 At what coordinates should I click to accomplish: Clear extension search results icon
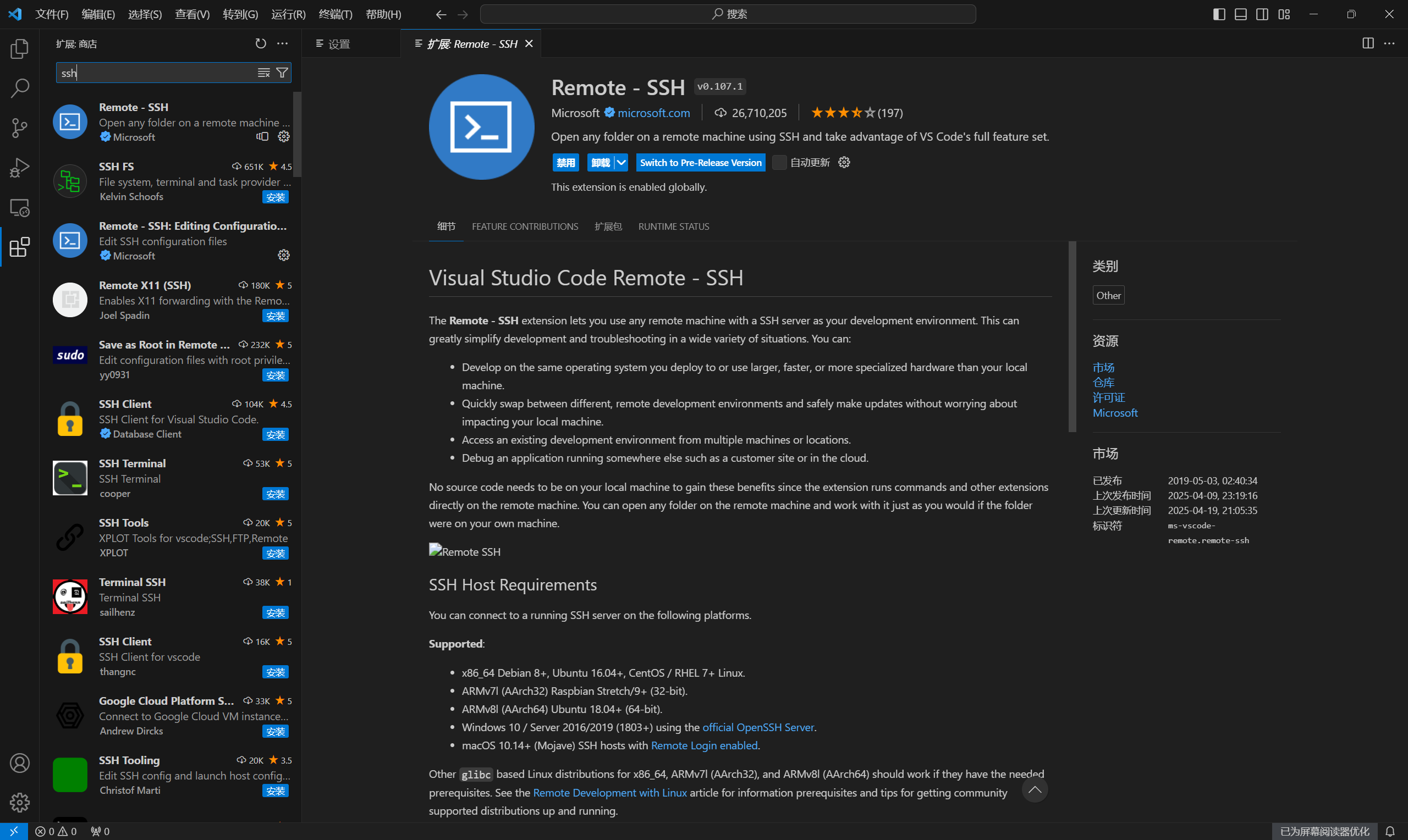[x=264, y=73]
